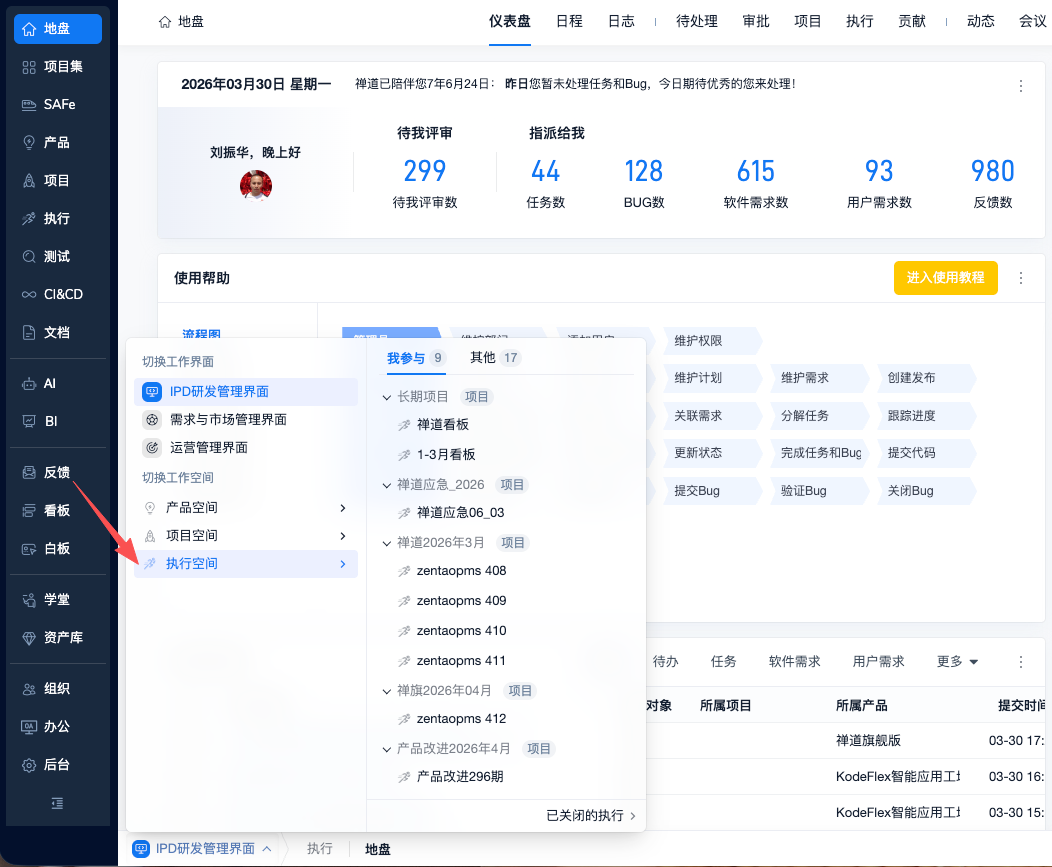Switch to the 其他 tab

click(495, 358)
